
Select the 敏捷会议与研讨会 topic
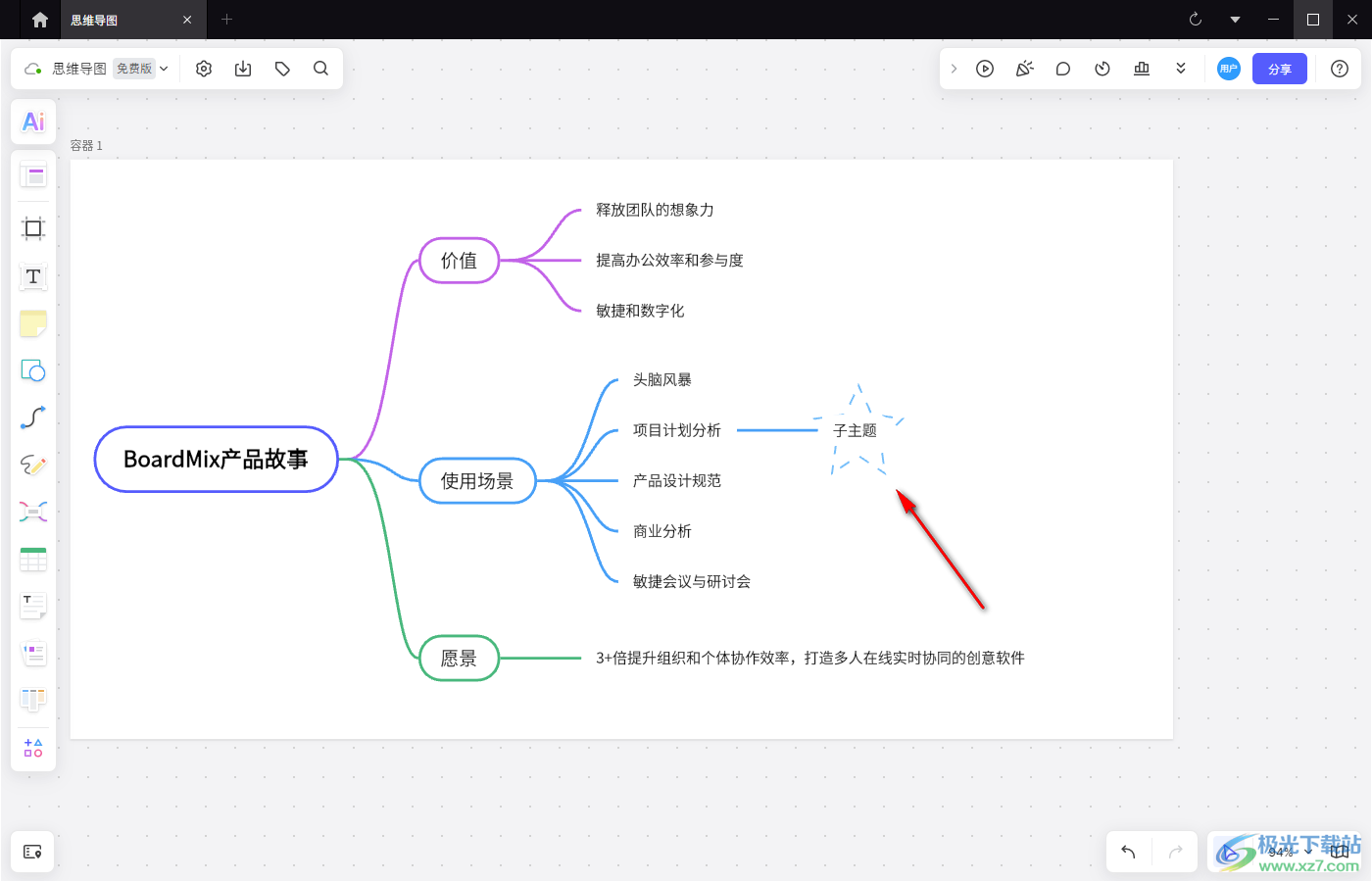tap(692, 582)
